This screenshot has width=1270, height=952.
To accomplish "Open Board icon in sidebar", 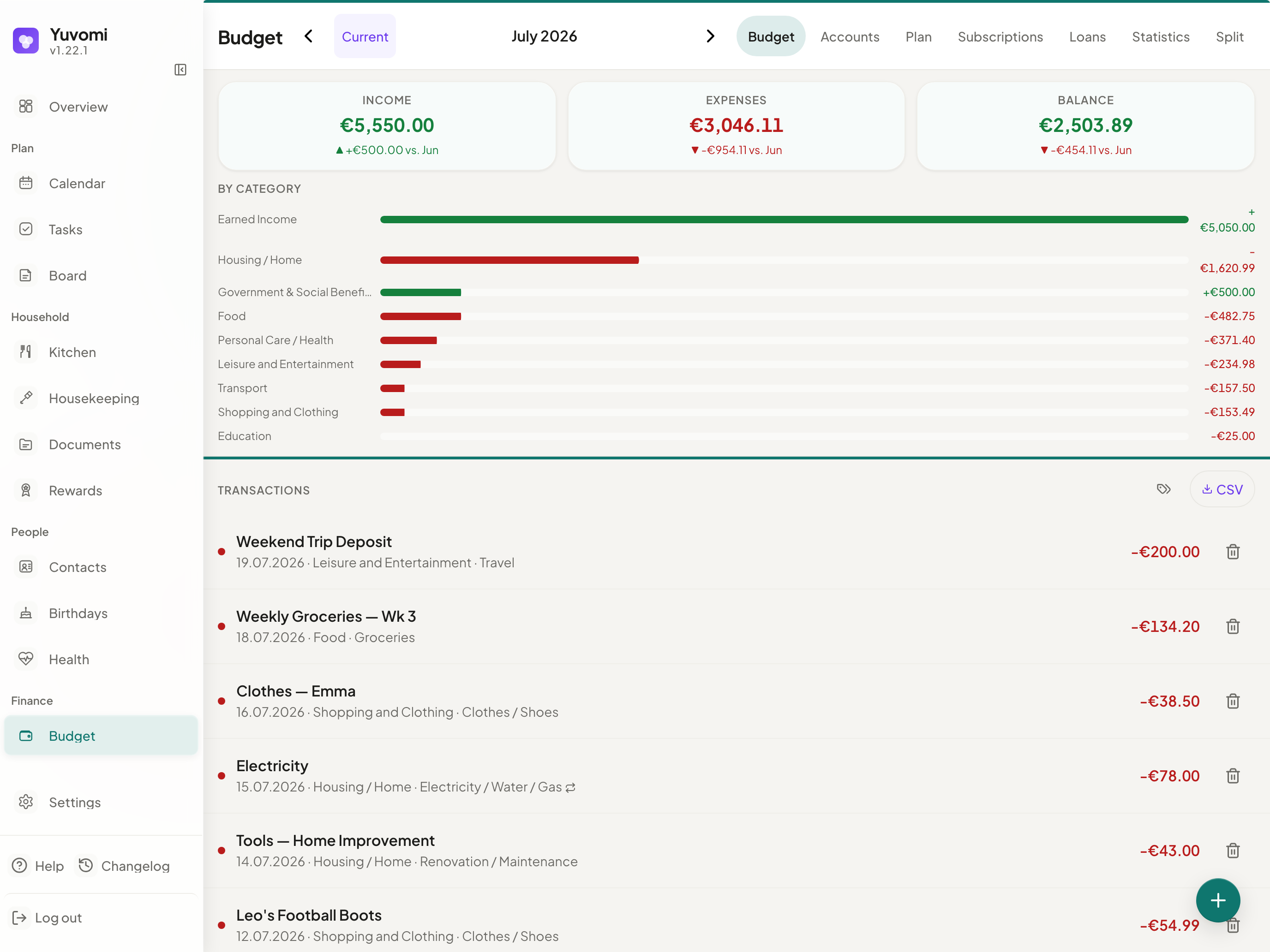I will [x=26, y=275].
